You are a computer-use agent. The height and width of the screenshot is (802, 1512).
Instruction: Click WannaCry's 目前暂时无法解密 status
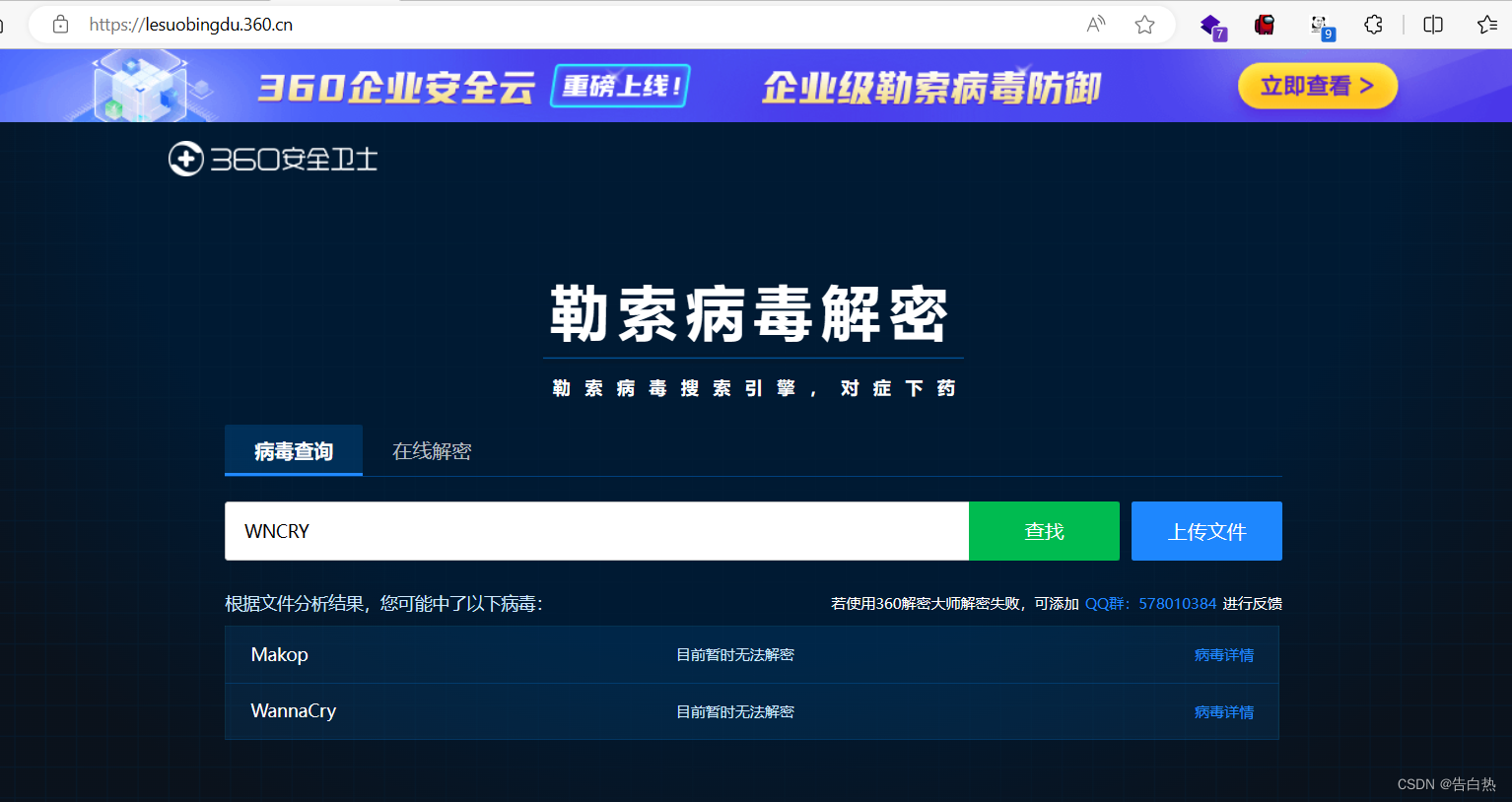(735, 711)
